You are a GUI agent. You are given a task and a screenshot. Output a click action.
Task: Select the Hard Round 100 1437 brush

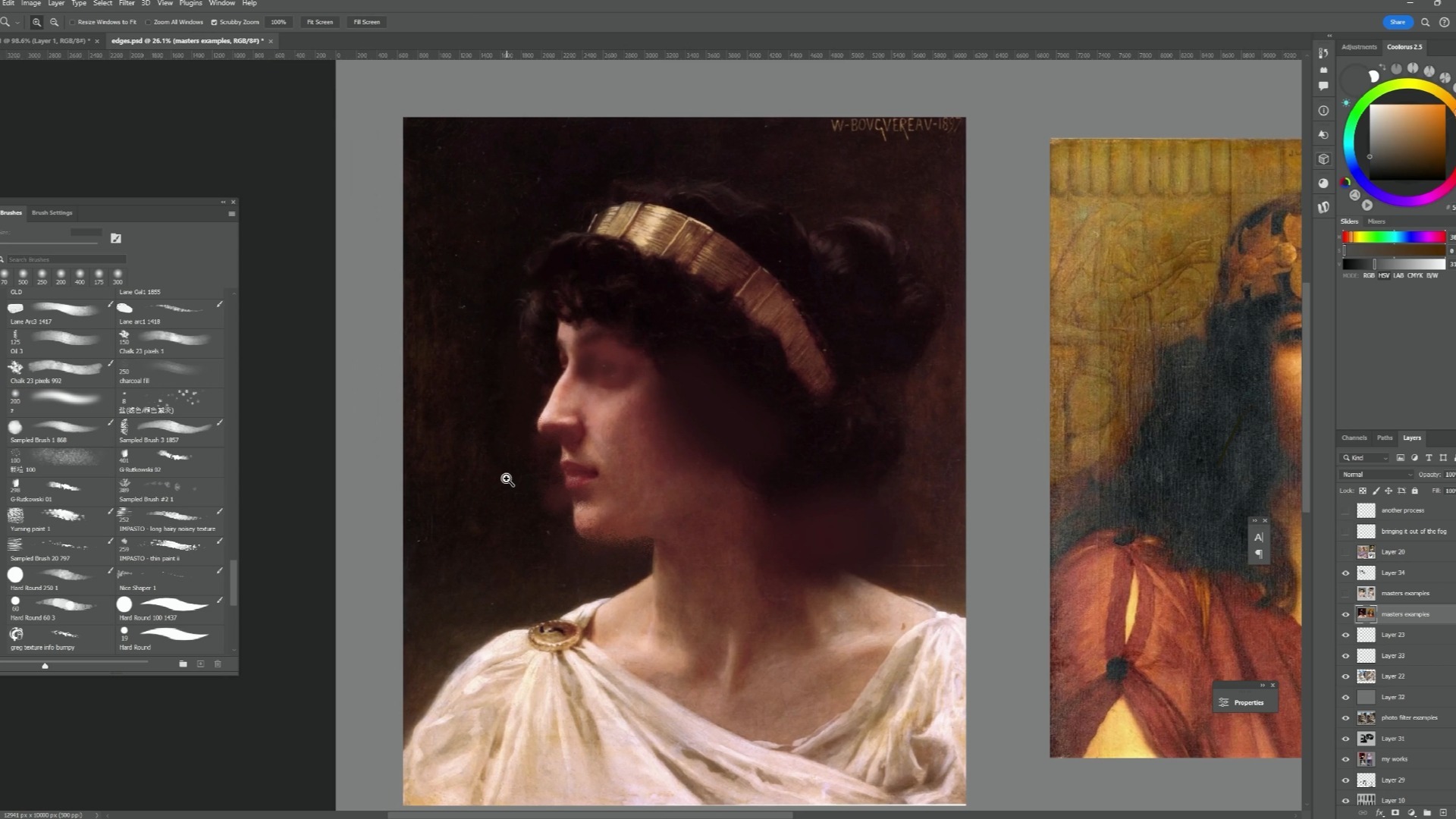pyautogui.click(x=168, y=608)
